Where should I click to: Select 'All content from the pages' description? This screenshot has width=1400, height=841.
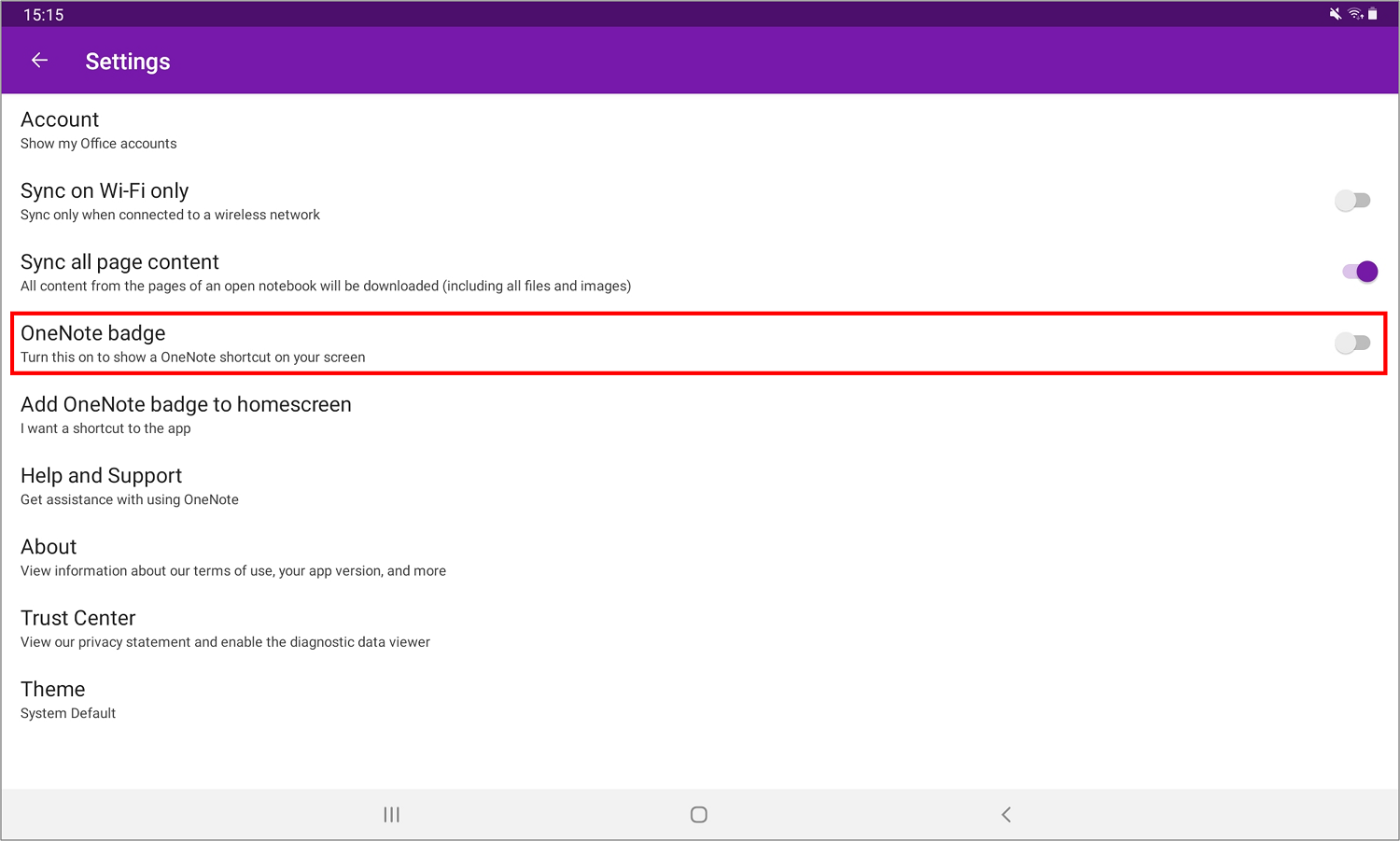(326, 286)
